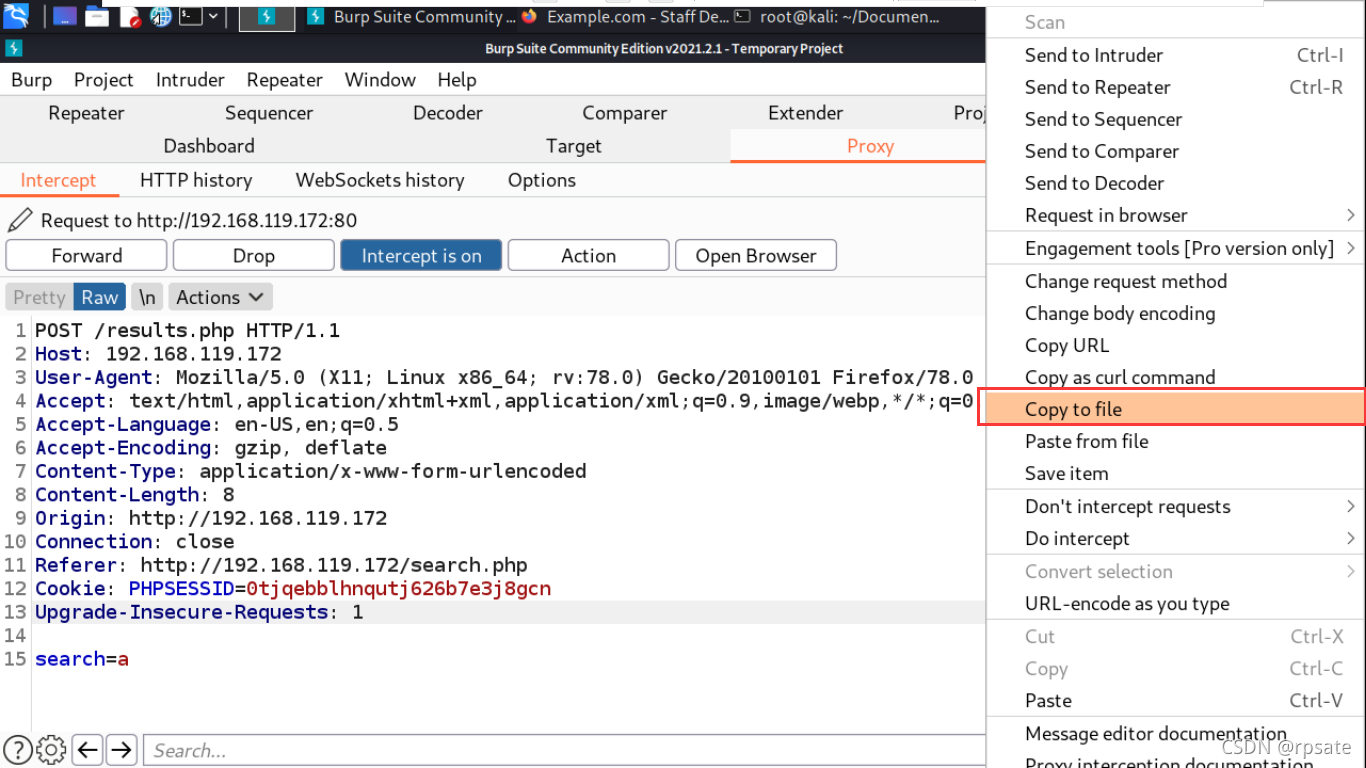Go to previous search match arrow

[88, 749]
